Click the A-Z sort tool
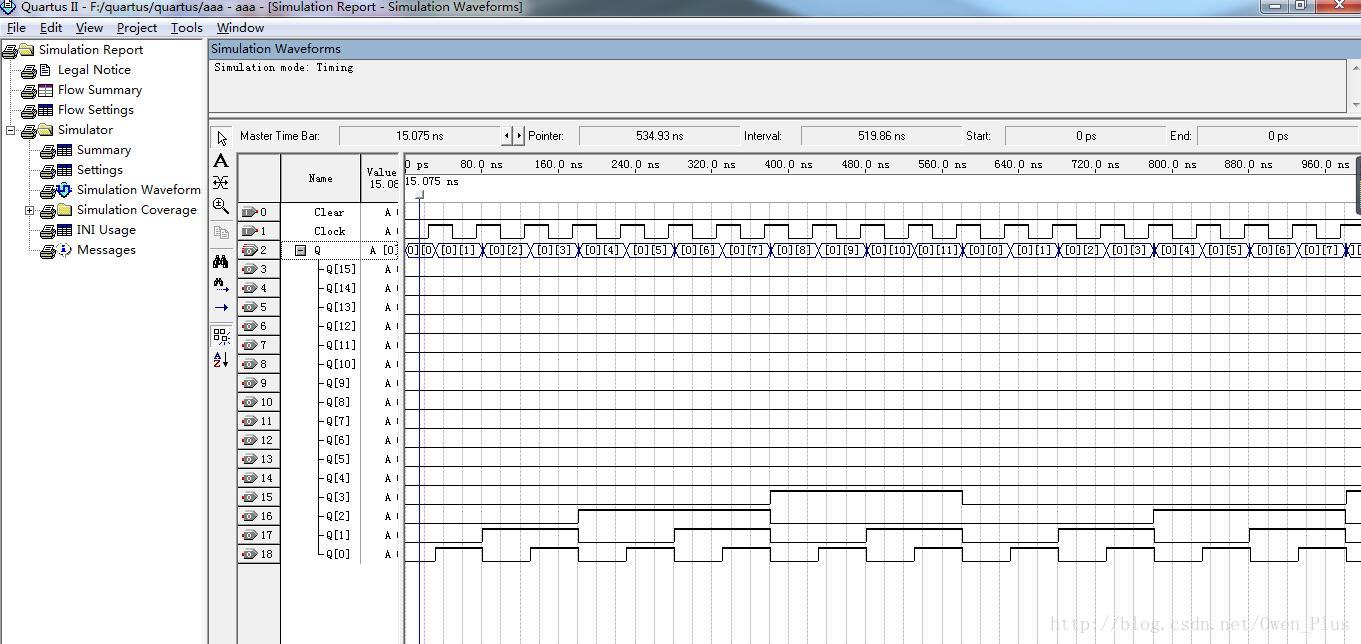The image size is (1361, 644). [221, 359]
